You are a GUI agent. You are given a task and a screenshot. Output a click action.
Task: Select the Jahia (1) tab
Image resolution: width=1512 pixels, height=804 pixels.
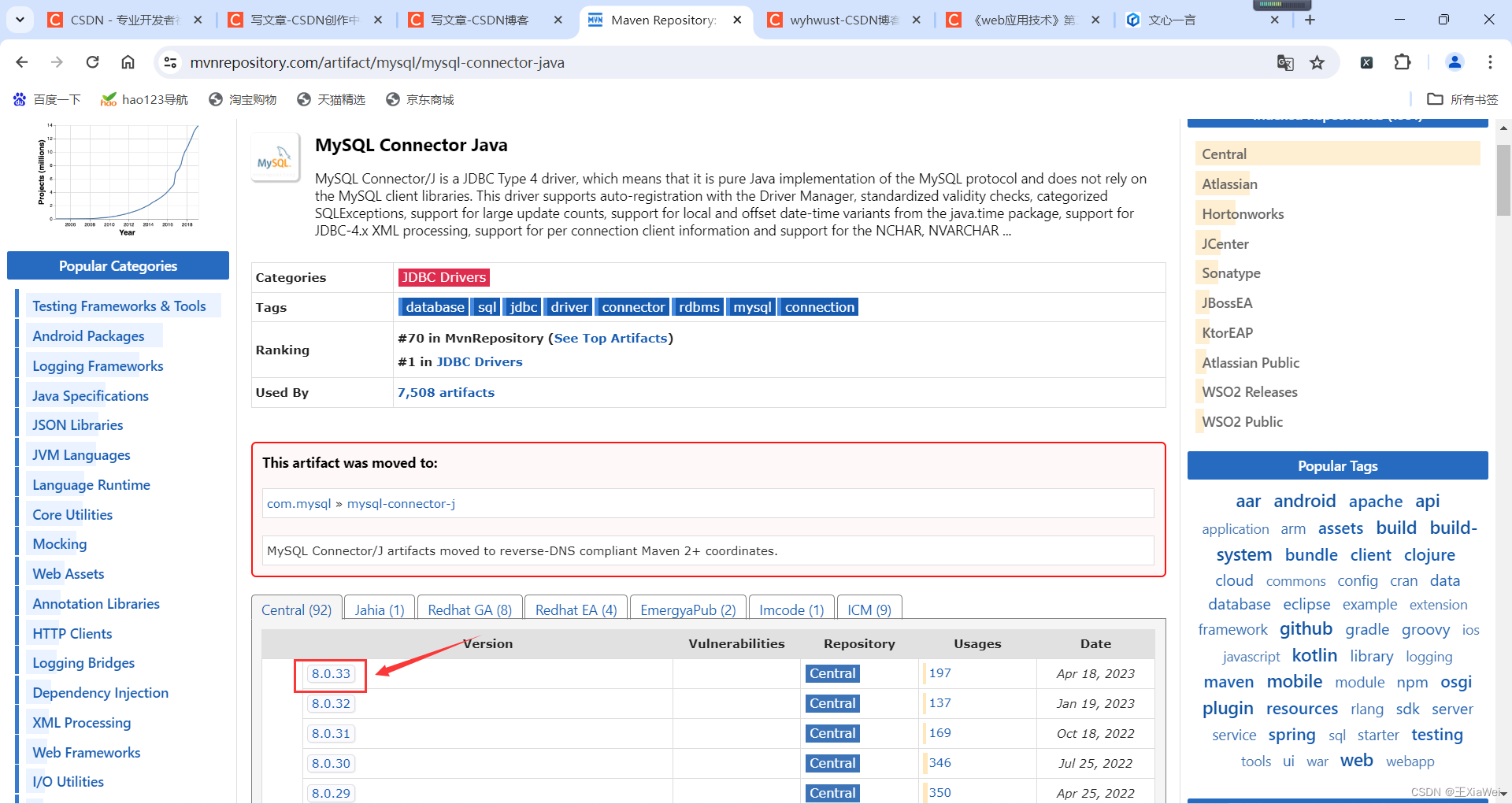380,609
